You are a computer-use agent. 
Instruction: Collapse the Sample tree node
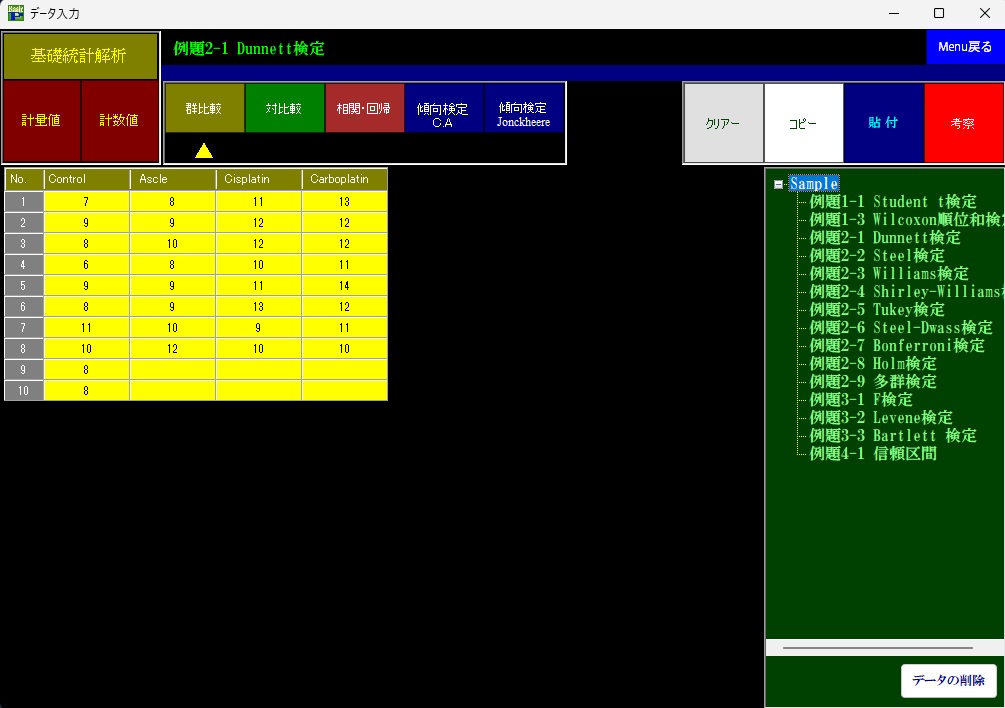779,184
